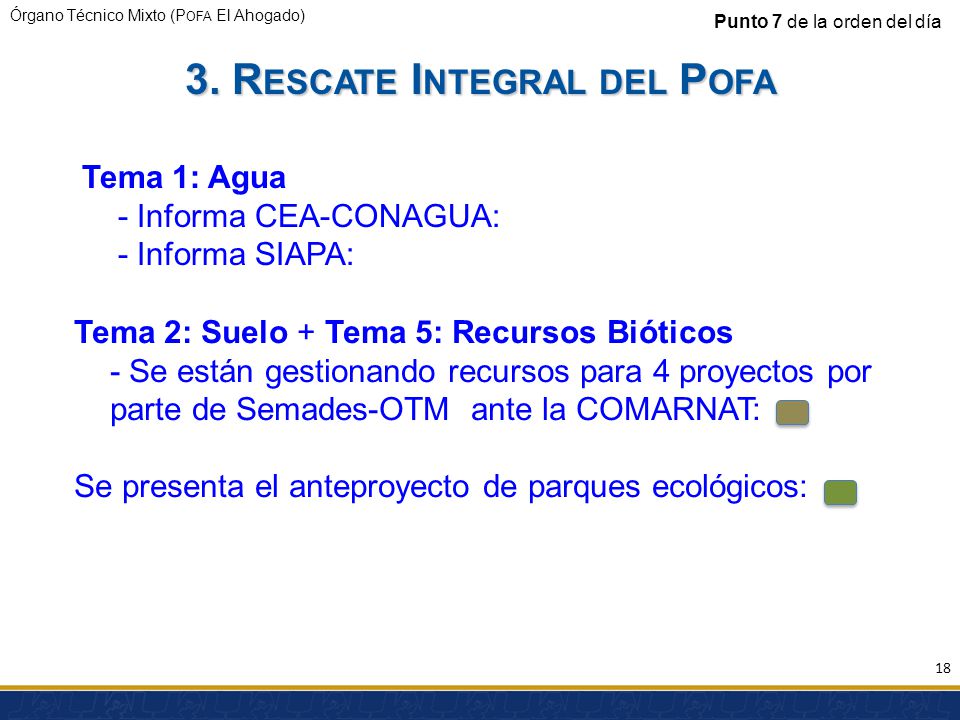Image resolution: width=960 pixels, height=720 pixels.
Task: Click the brown action button after COMARNAT
Action: [x=792, y=413]
